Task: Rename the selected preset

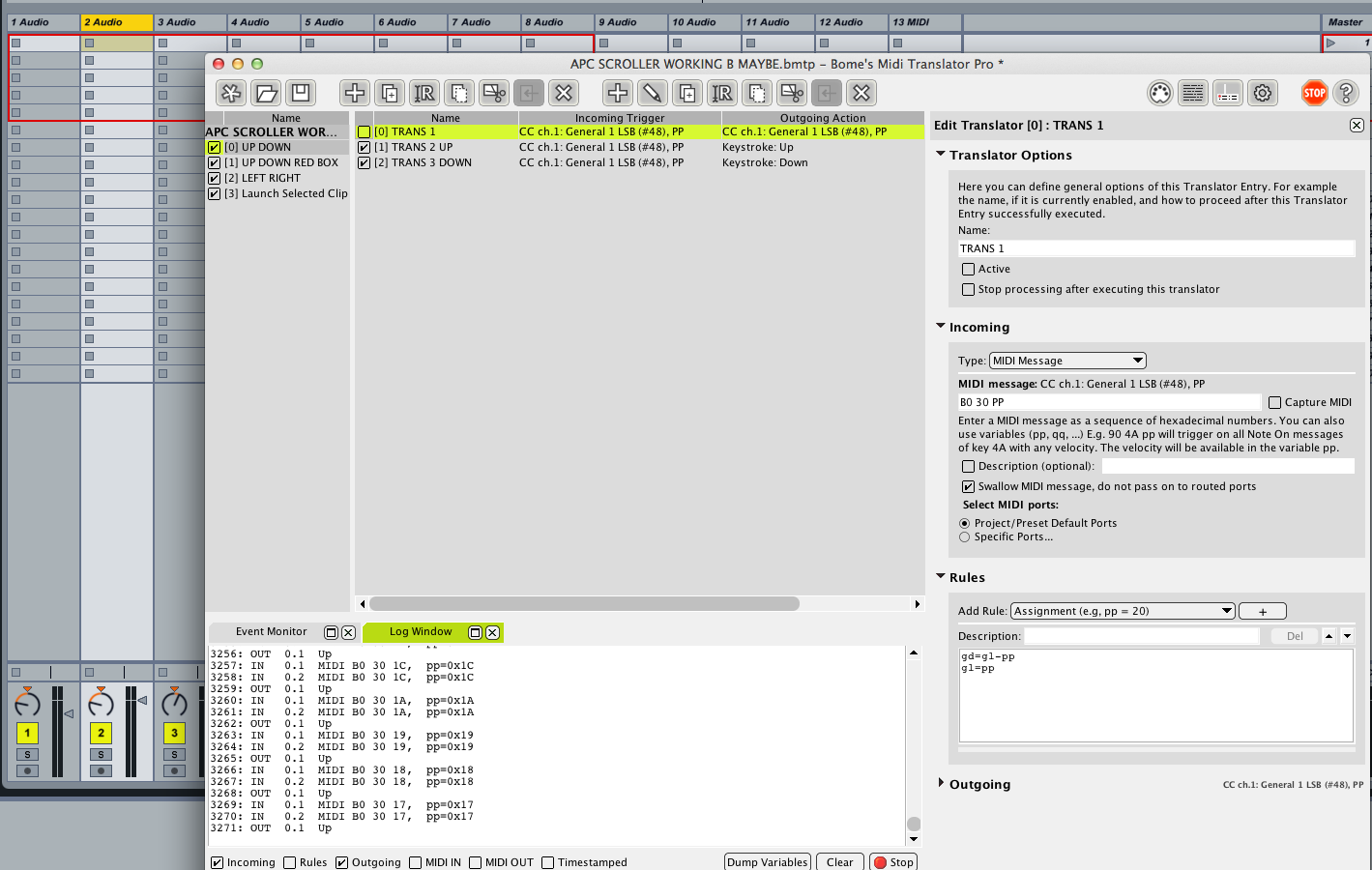Action: 424,93
